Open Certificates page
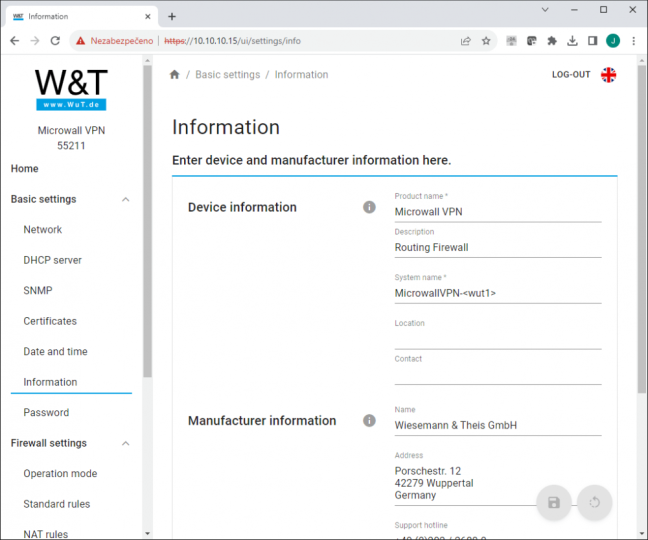Viewport: 648px width, 540px height. [50, 321]
